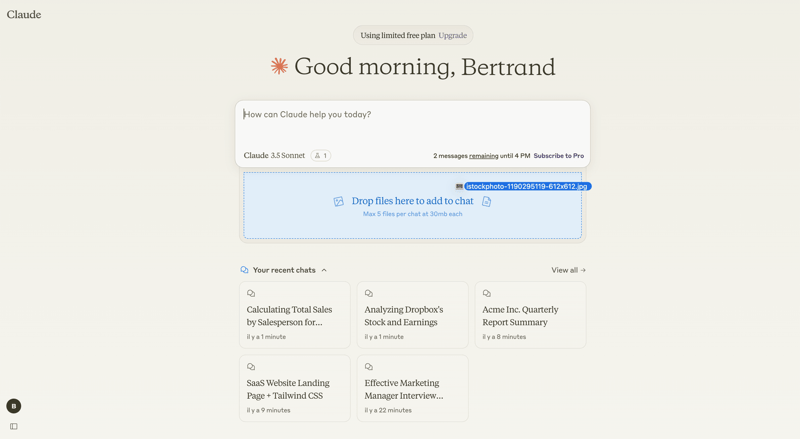Click the 'il y a 22 minutes' timestamp
Image resolution: width=800 pixels, height=439 pixels.
388,410
